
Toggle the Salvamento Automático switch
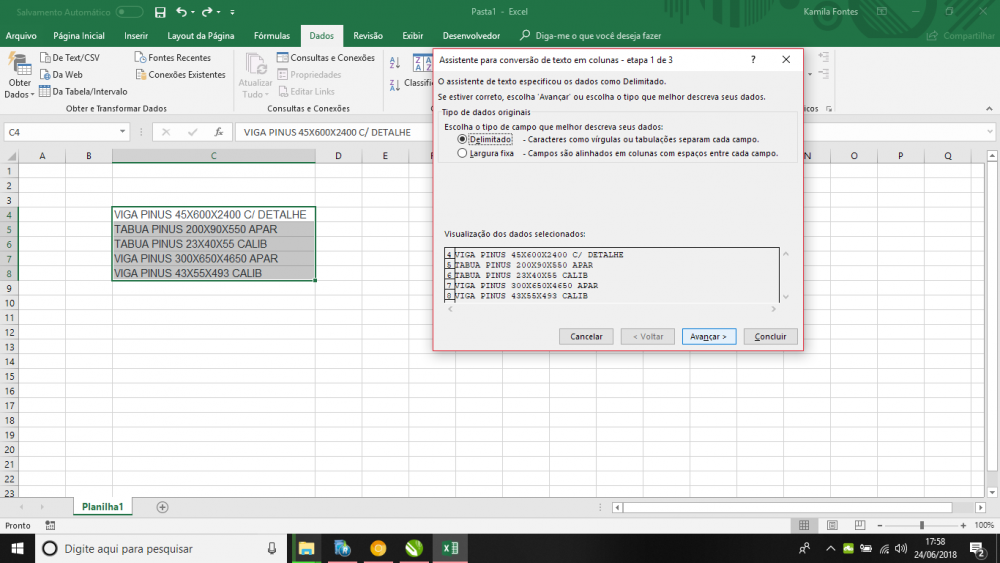130,12
